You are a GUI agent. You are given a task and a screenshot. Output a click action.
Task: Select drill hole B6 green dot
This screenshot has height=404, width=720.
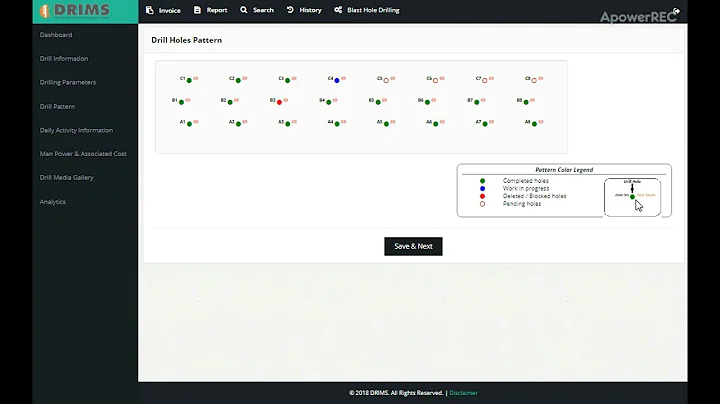pyautogui.click(x=428, y=102)
